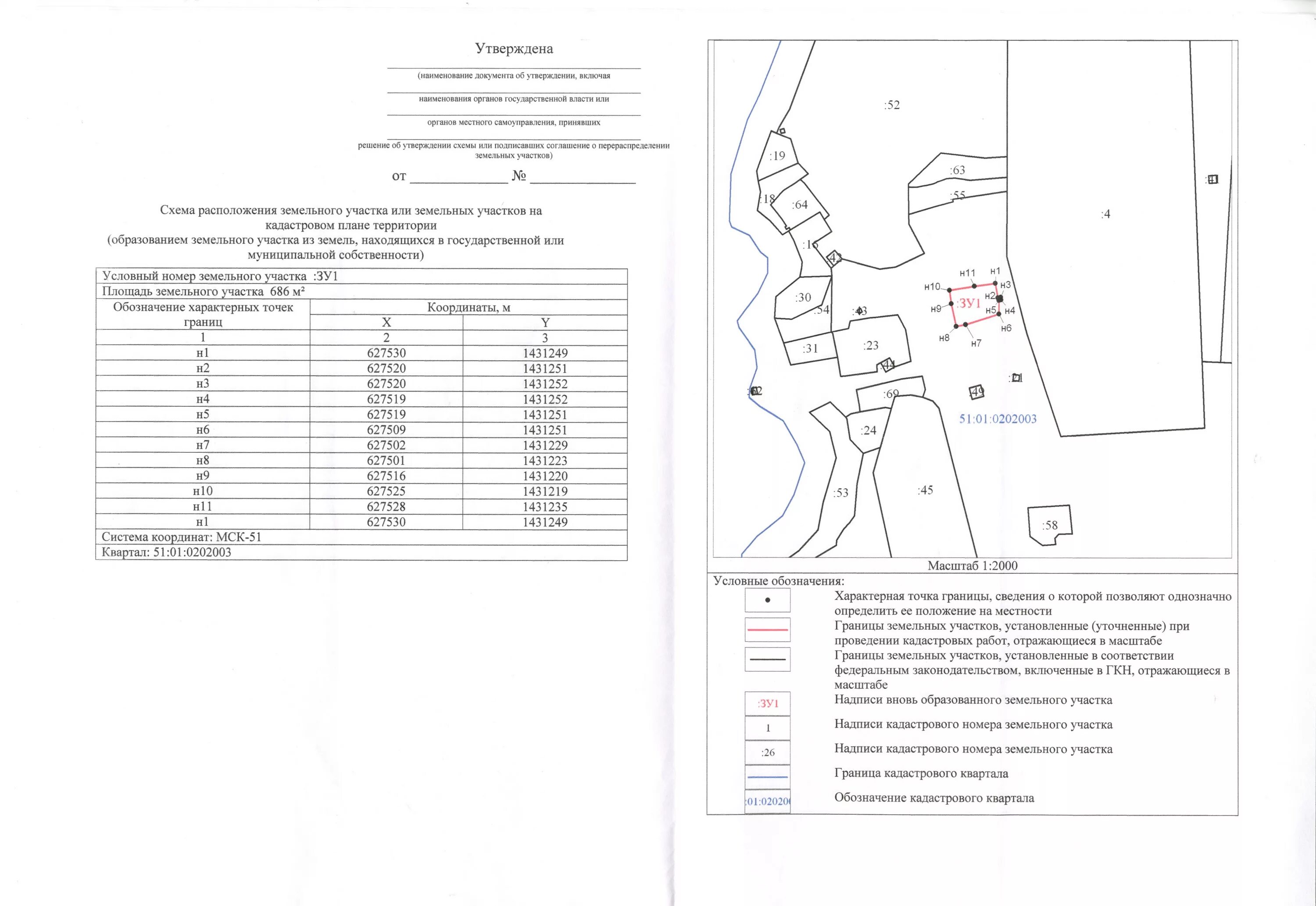Screen dimensions: 1316x906
Task: Click the 'Утверждена' heading
Action: (x=514, y=49)
